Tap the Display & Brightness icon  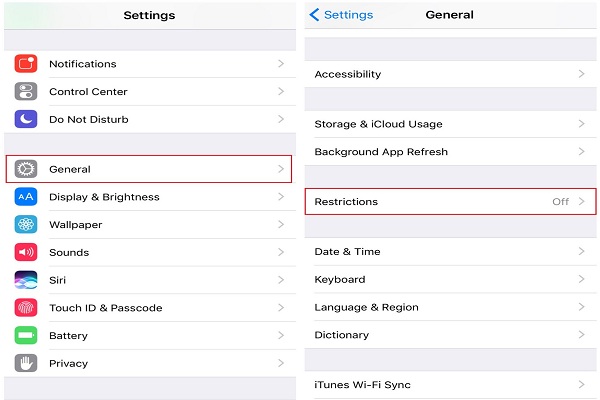coord(26,197)
